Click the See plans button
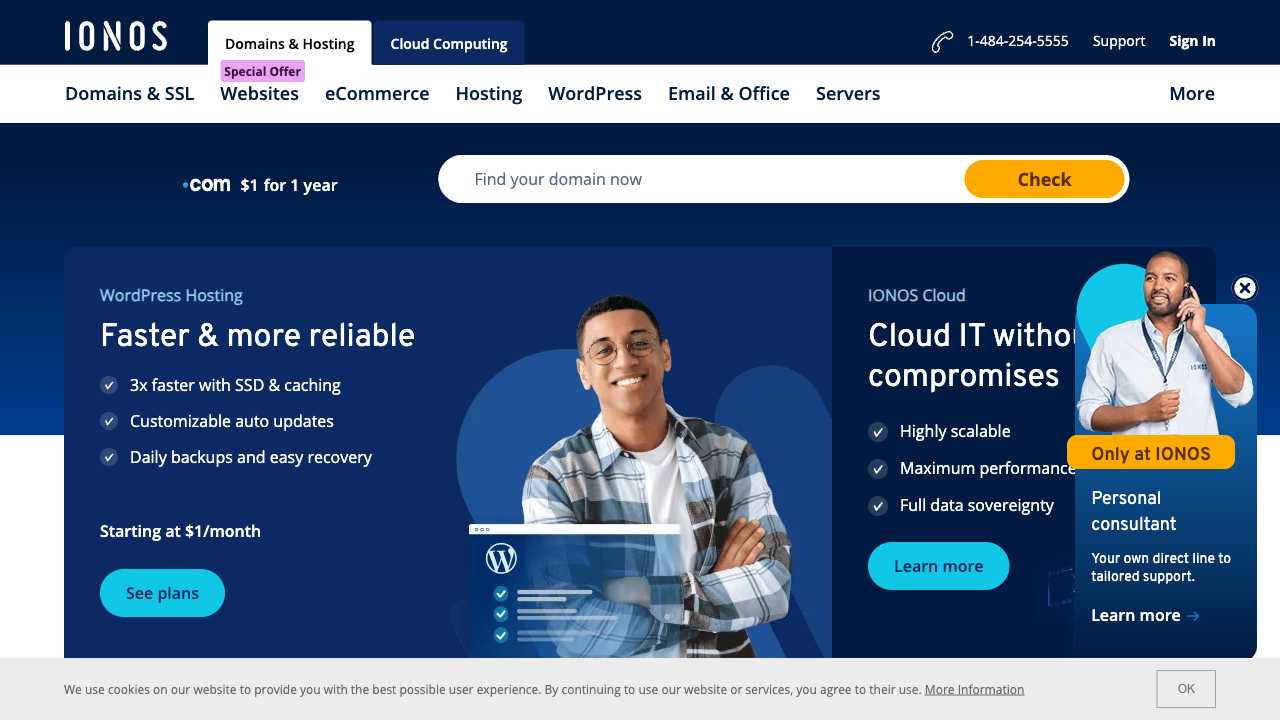 click(162, 593)
